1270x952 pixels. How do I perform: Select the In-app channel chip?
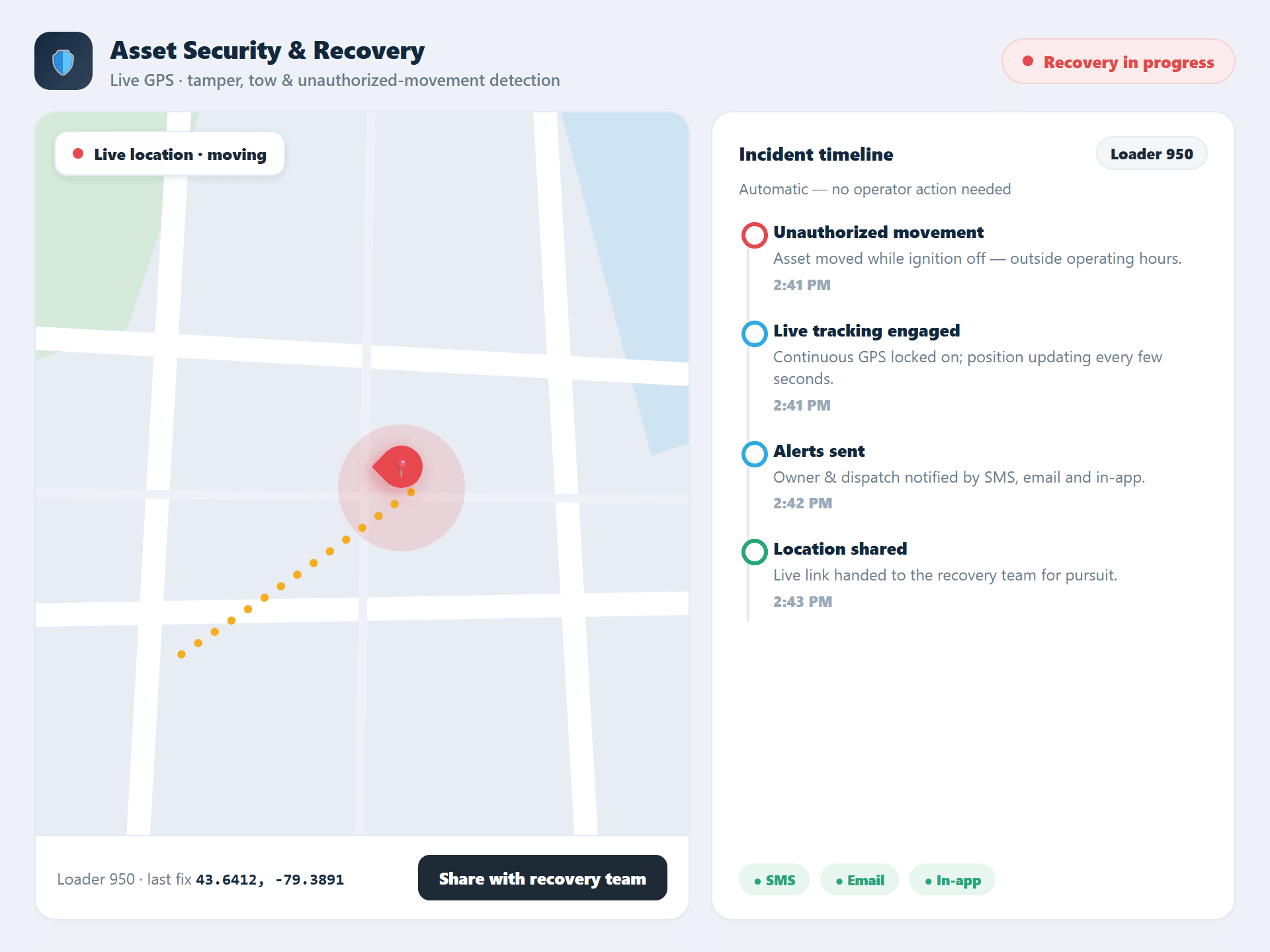coord(952,880)
